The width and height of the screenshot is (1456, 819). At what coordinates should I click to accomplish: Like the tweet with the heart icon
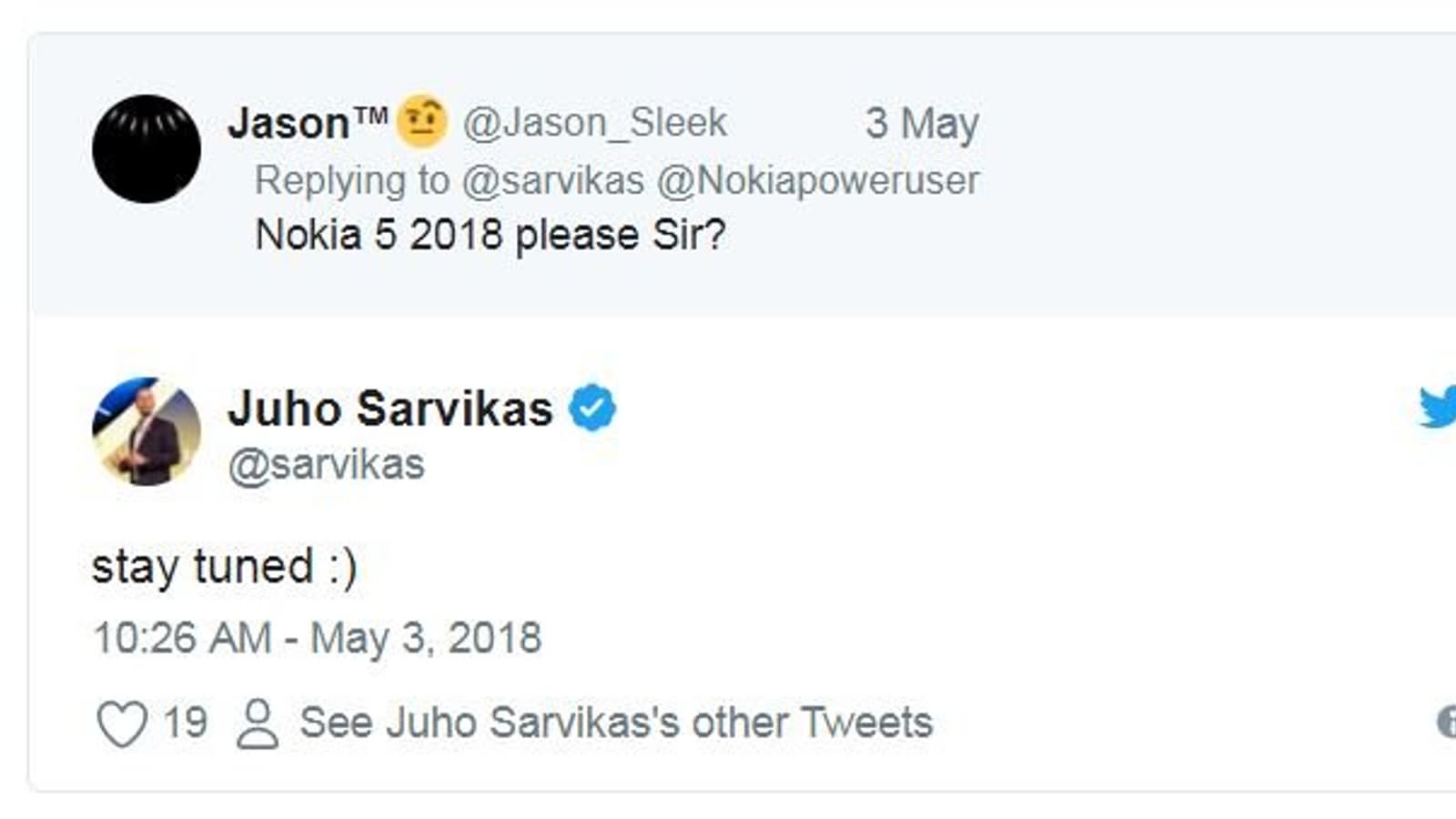coord(122,724)
